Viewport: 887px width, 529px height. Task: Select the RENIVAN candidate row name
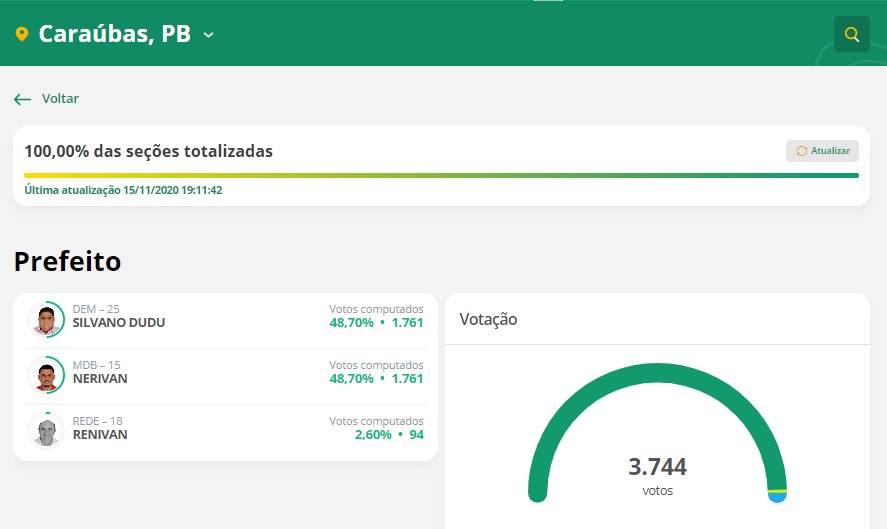(x=100, y=435)
